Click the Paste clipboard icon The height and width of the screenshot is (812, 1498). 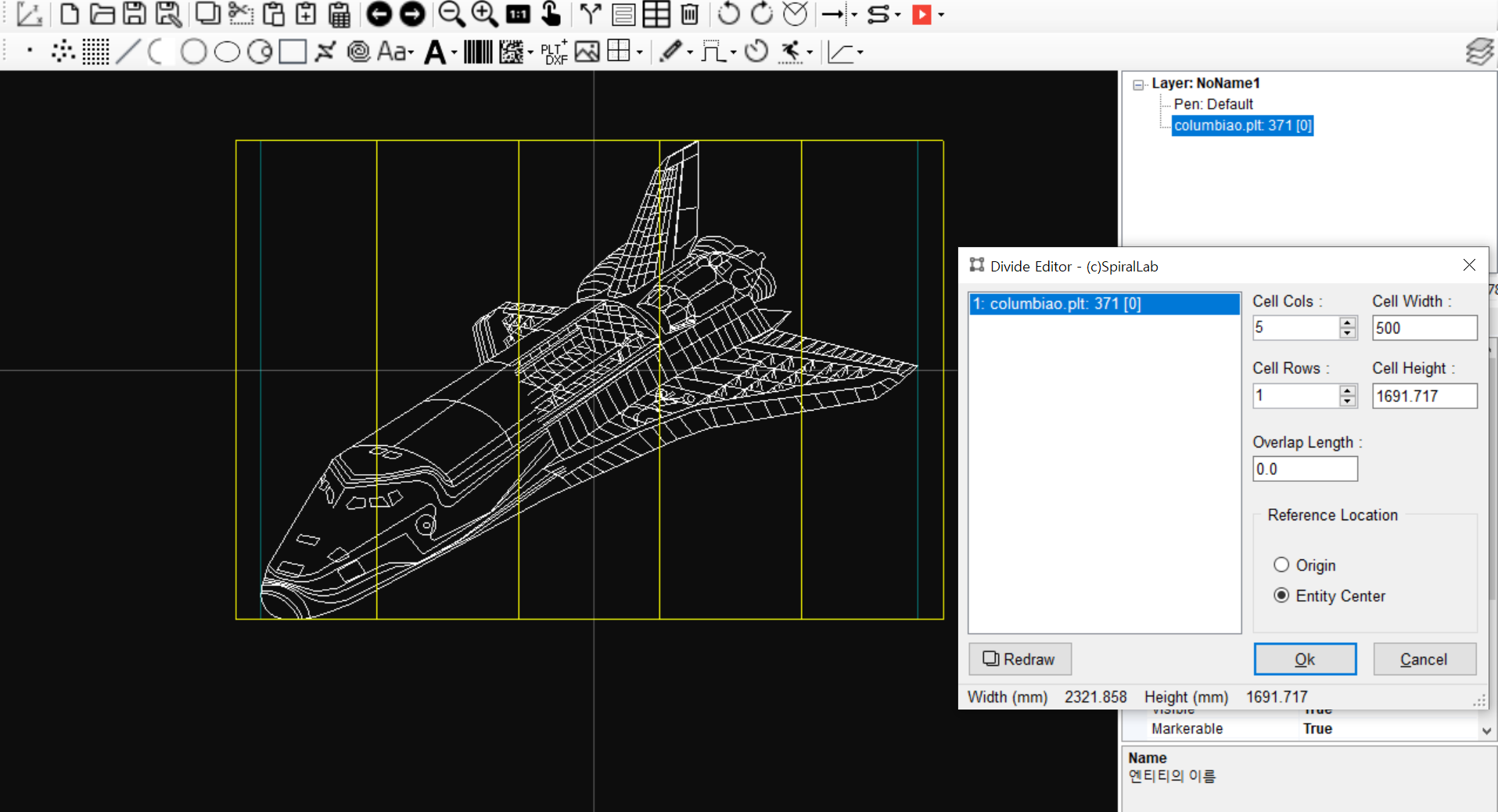pos(274,14)
